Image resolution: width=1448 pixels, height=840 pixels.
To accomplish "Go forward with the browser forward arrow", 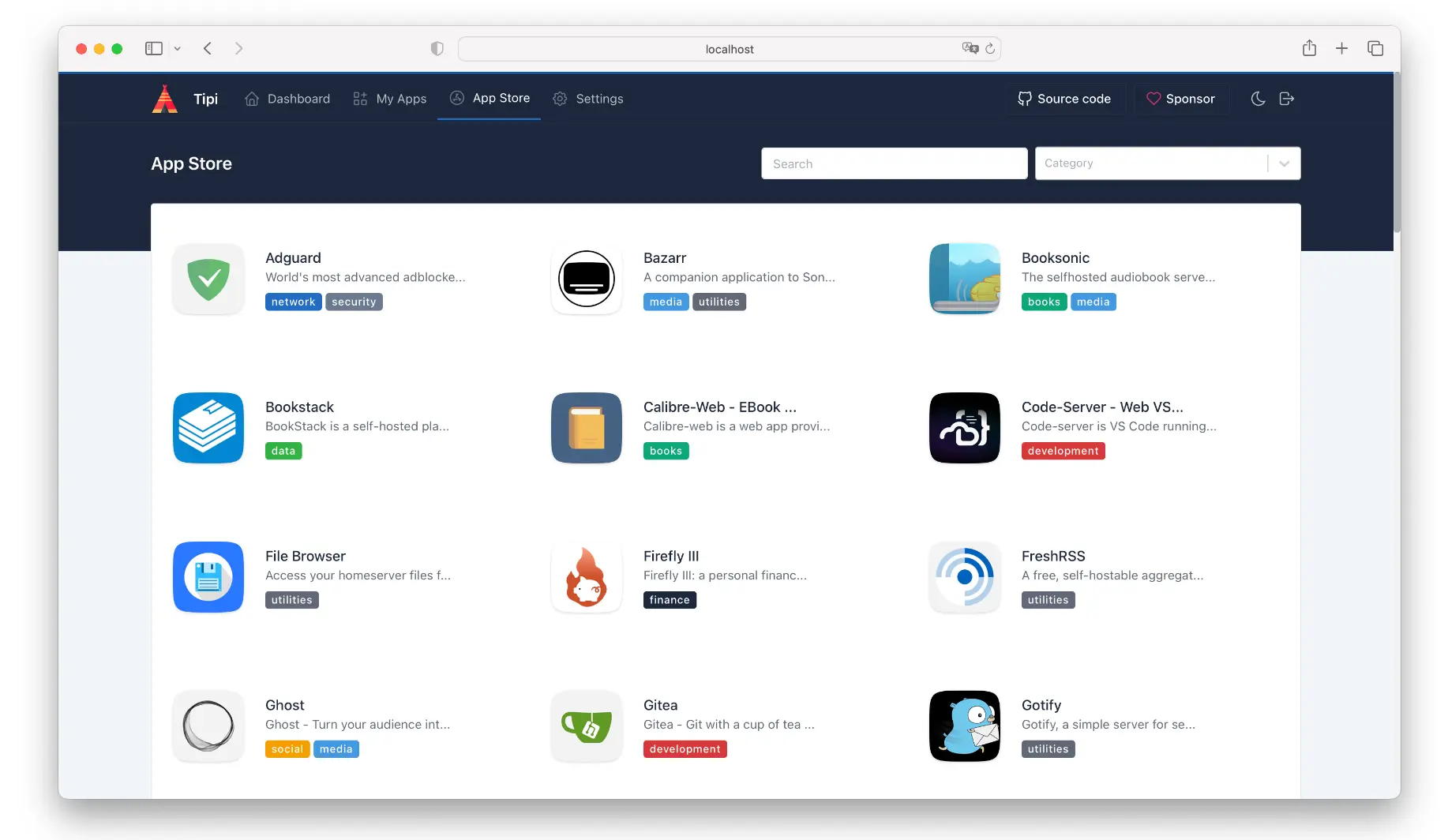I will [238, 49].
